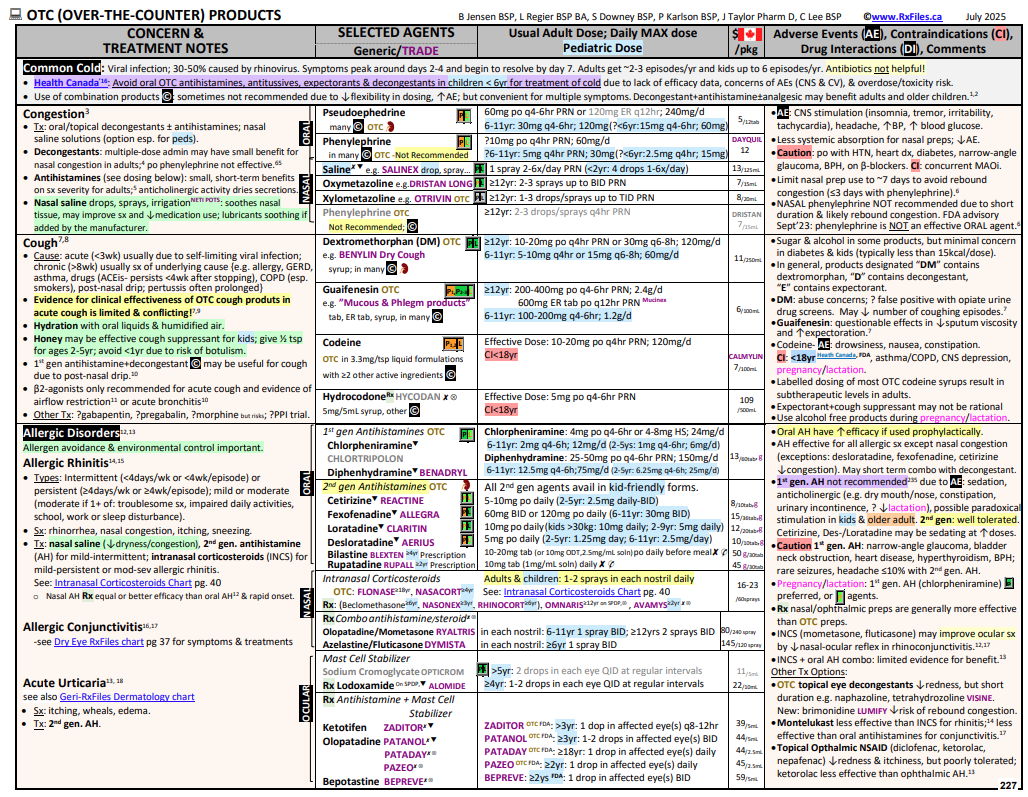This screenshot has height=797, width=1028.
Task: Click the 'Montelukast' text in comments
Action: coord(805,723)
